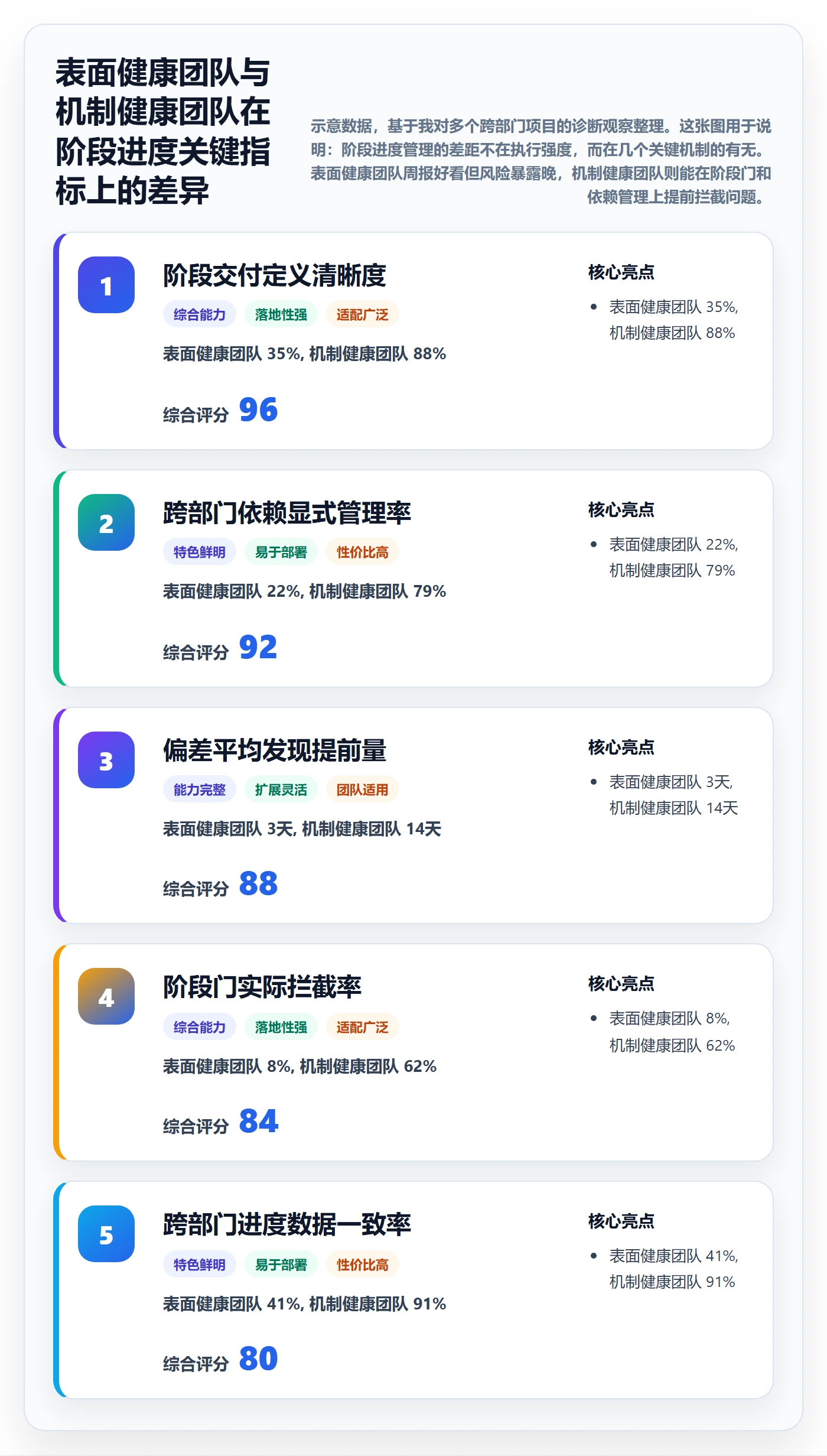This screenshot has width=827, height=1456.
Task: Open the 阶段门实际拦截率 card title
Action: click(262, 987)
